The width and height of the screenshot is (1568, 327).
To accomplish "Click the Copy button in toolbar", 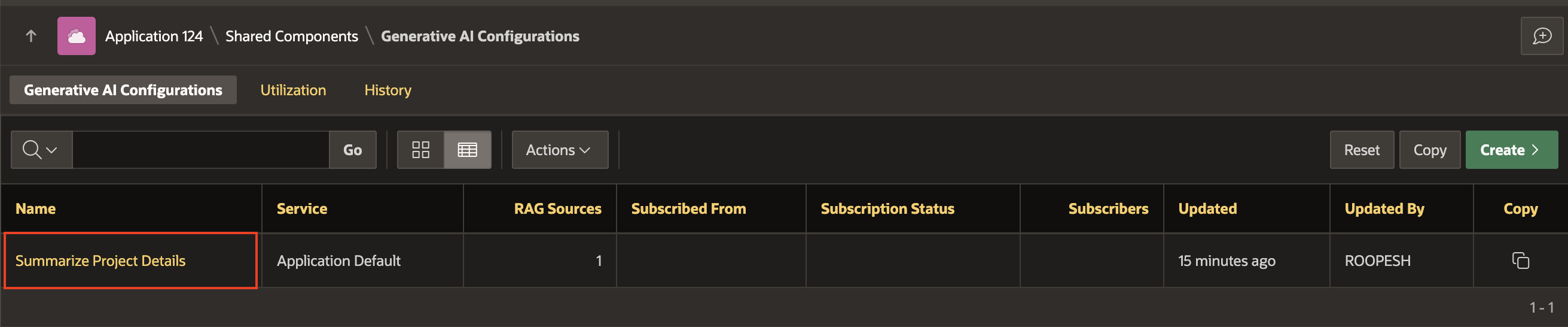I will point(1429,150).
